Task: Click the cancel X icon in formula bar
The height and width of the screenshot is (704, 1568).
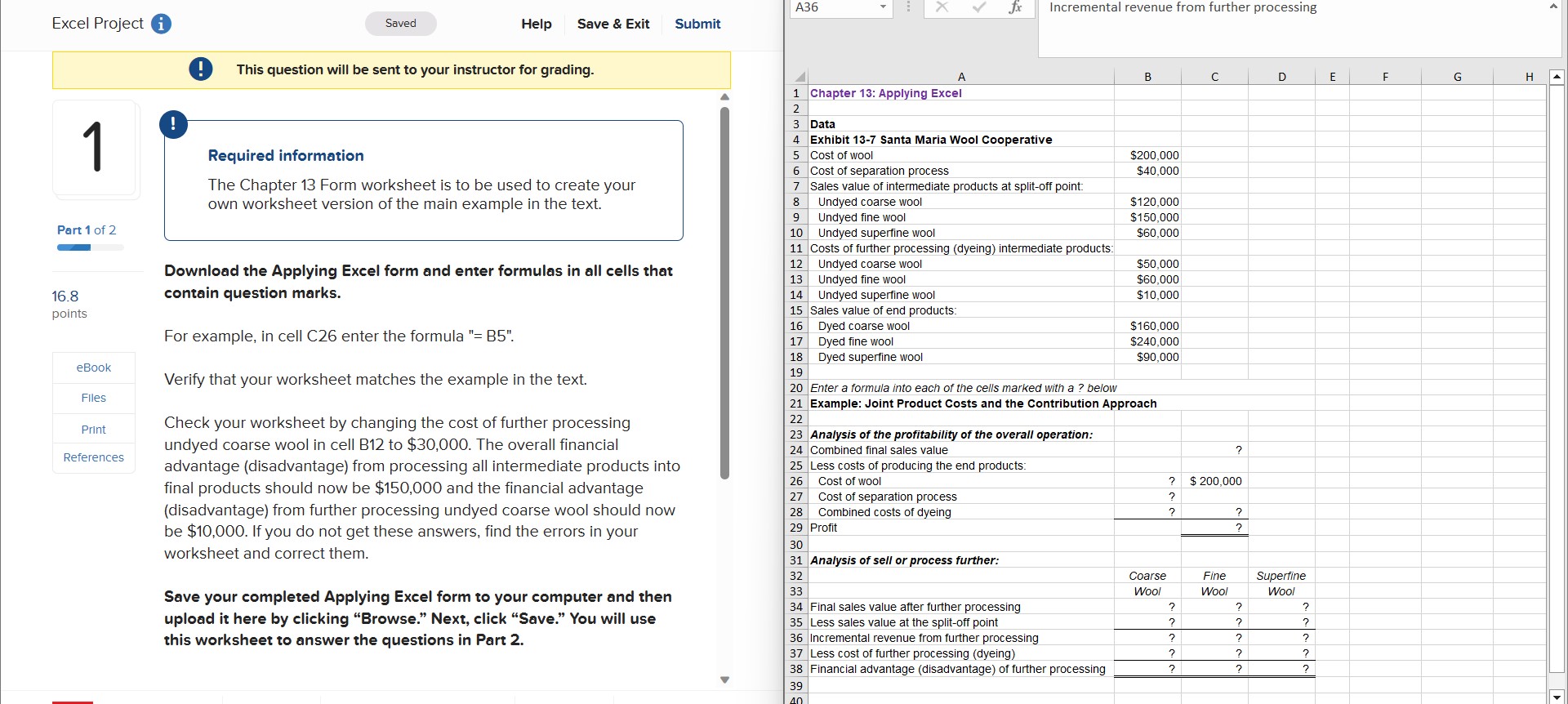Action: click(x=942, y=7)
